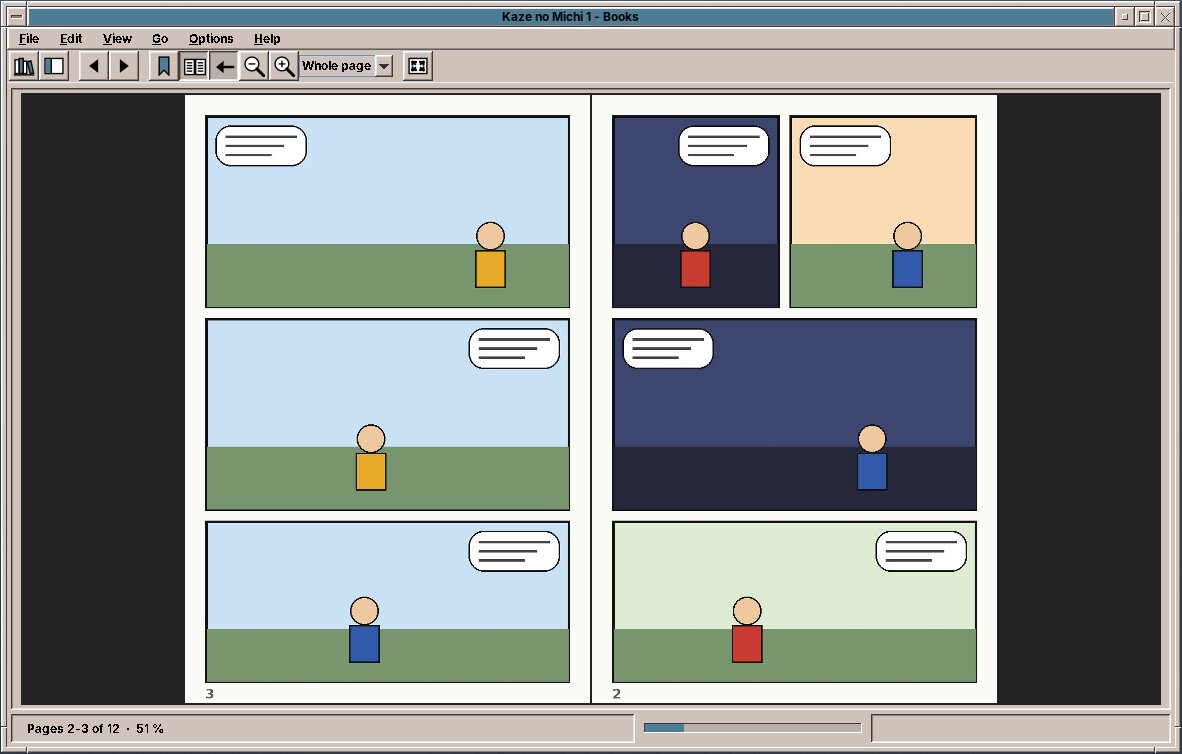This screenshot has width=1182, height=754.
Task: Click the Whole page zoom combo box
Action: click(346, 66)
